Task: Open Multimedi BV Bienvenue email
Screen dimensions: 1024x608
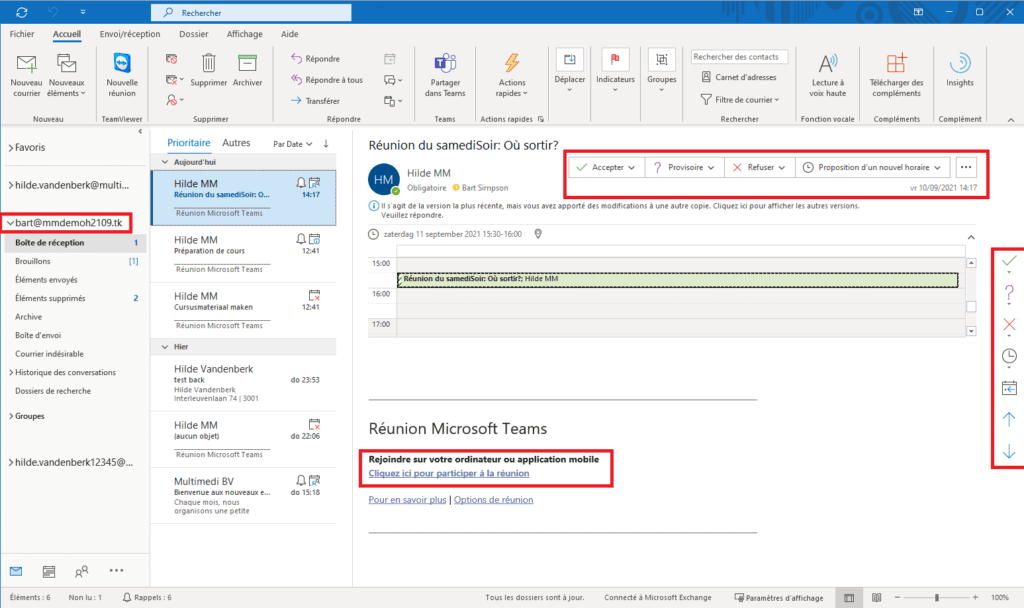Action: pos(244,496)
